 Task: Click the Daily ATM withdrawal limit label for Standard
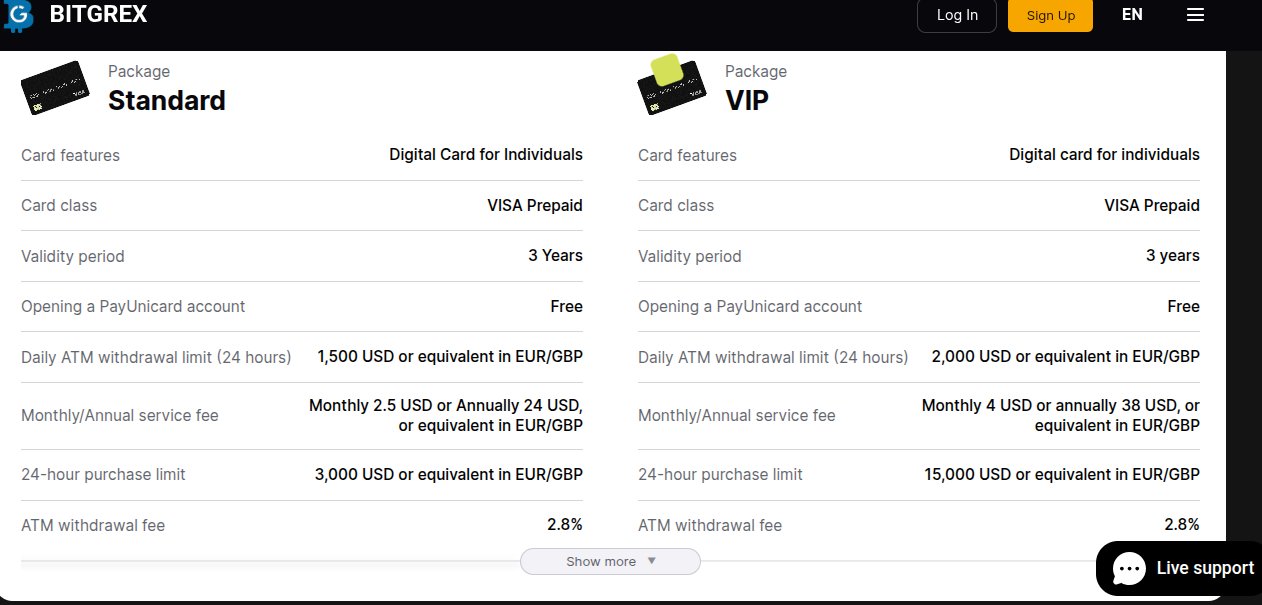tap(156, 356)
